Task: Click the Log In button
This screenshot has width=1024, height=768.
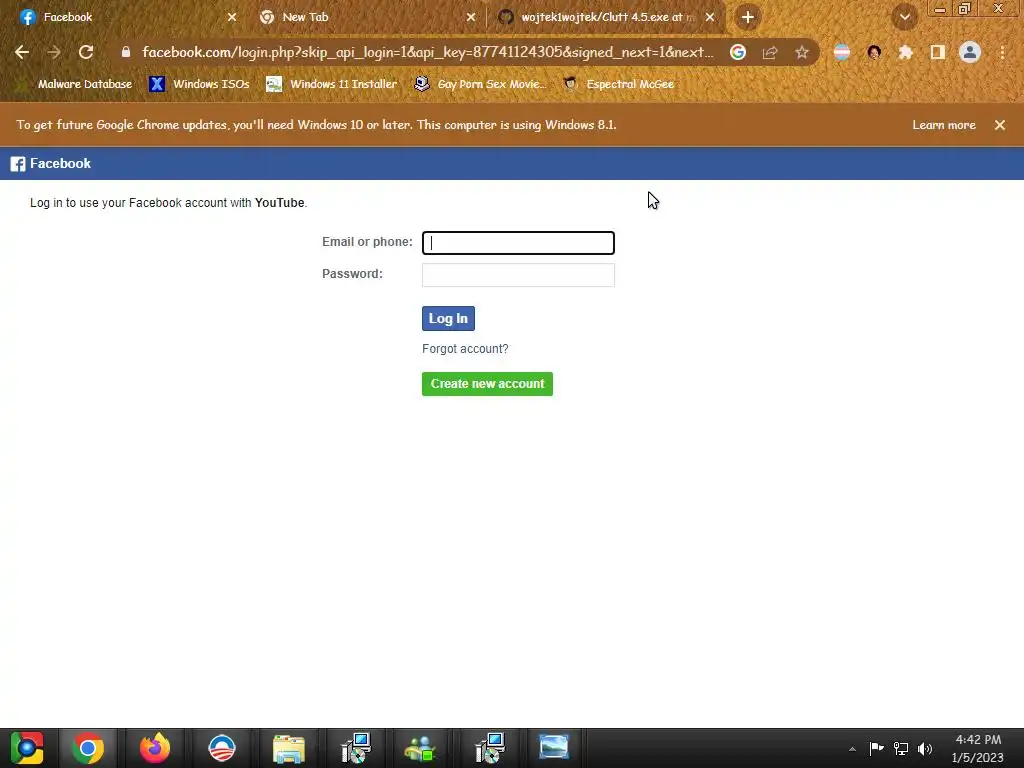Action: [448, 319]
